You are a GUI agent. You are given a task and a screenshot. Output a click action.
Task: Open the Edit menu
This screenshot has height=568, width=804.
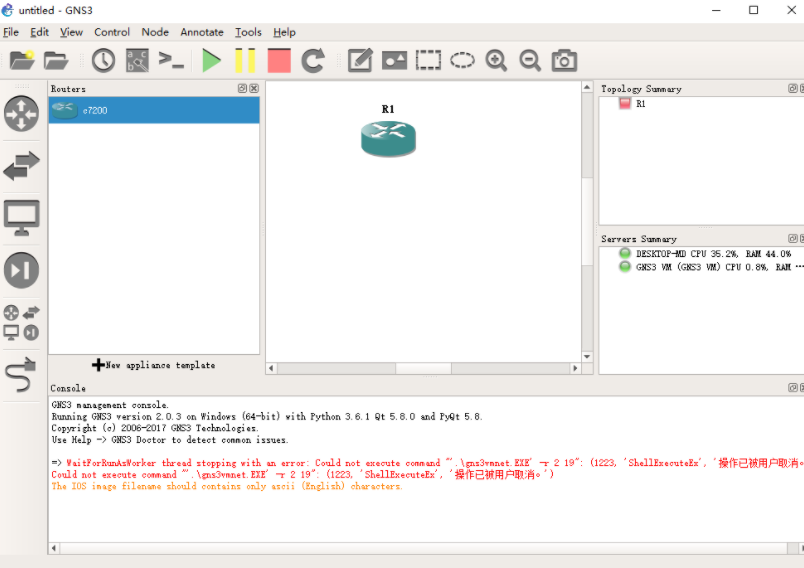(39, 32)
